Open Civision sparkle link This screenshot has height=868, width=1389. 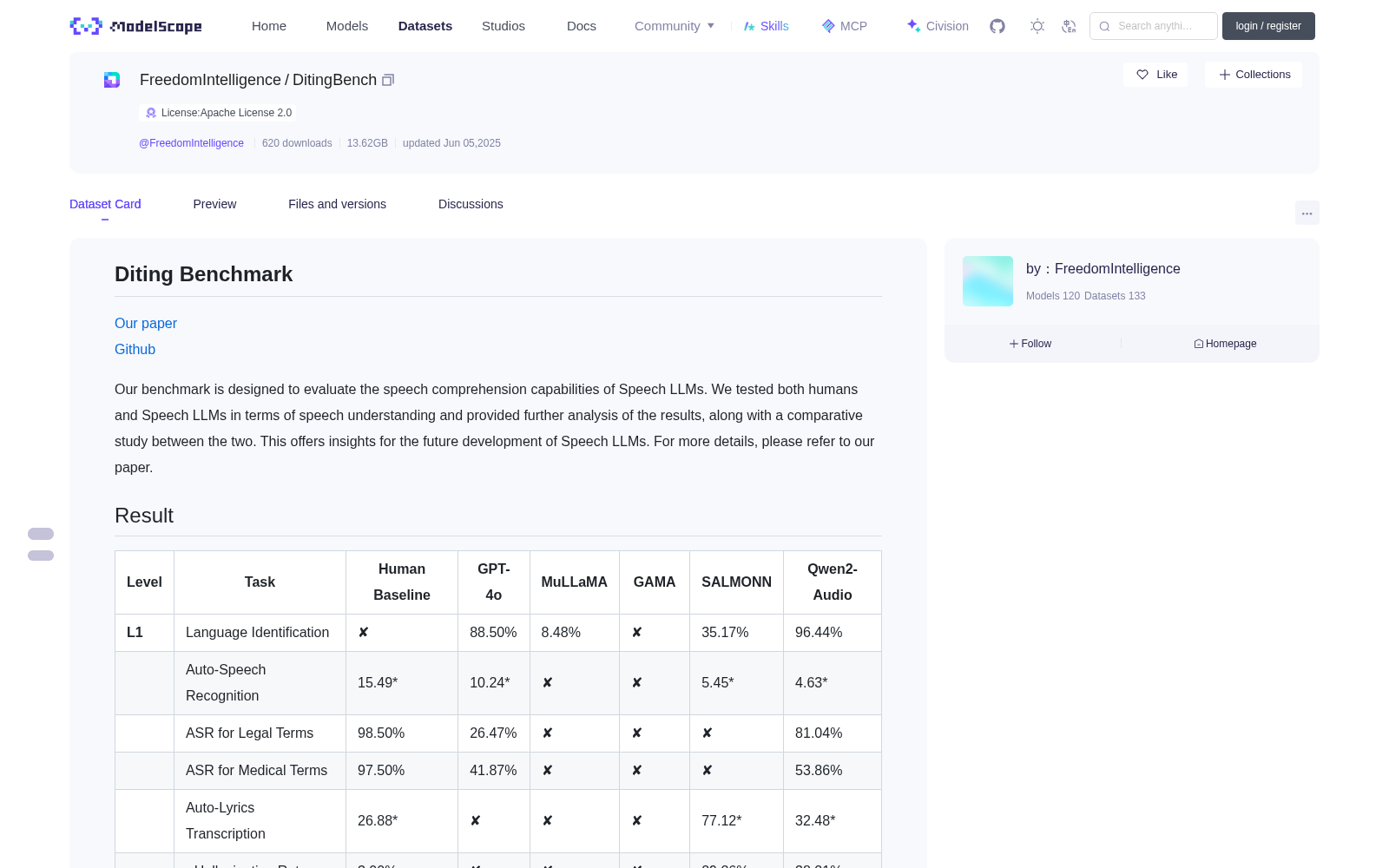[x=938, y=26]
